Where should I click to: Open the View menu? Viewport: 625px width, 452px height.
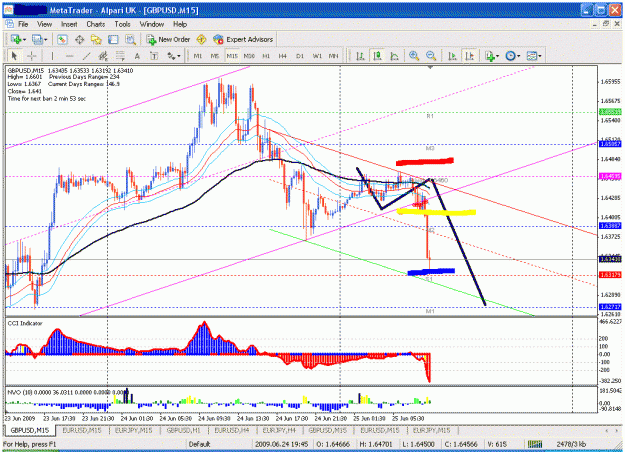point(44,24)
